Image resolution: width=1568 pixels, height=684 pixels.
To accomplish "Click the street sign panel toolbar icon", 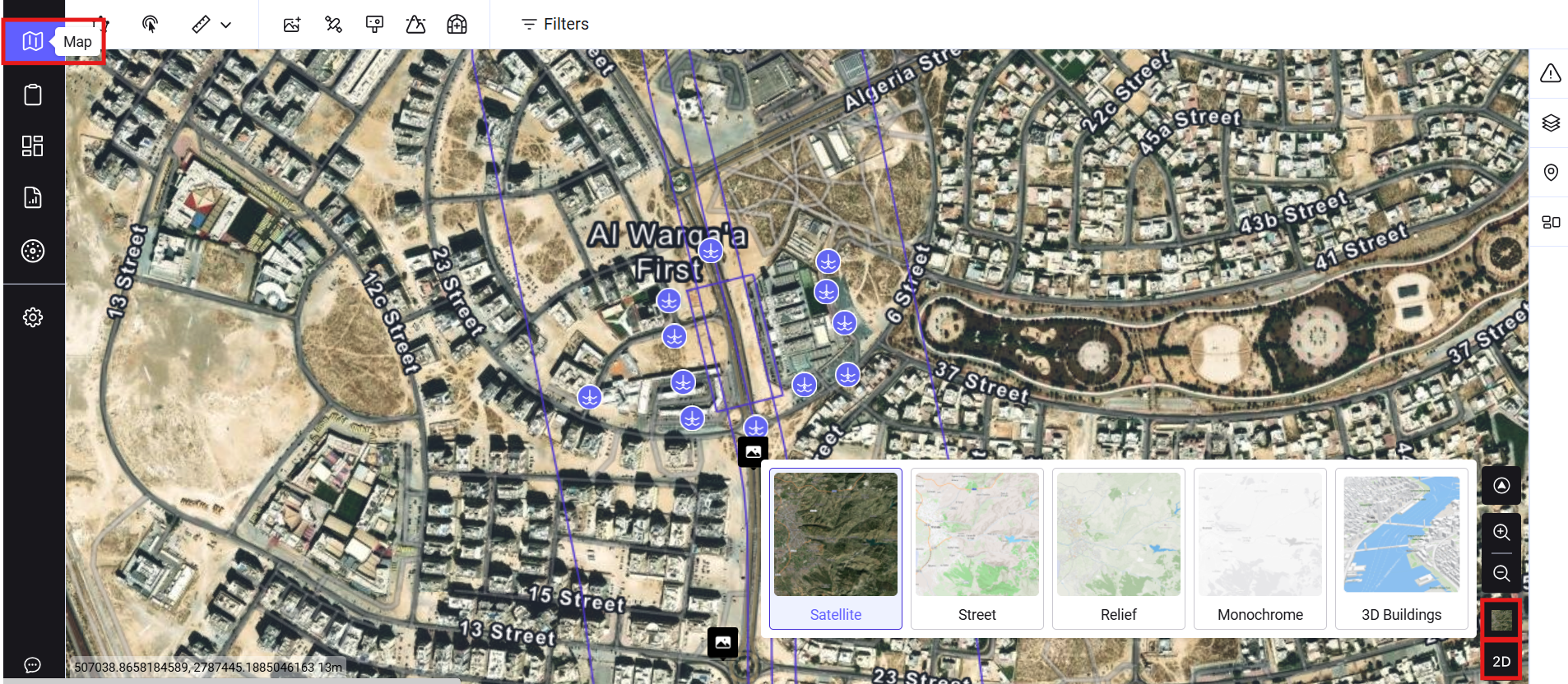I will (x=374, y=24).
